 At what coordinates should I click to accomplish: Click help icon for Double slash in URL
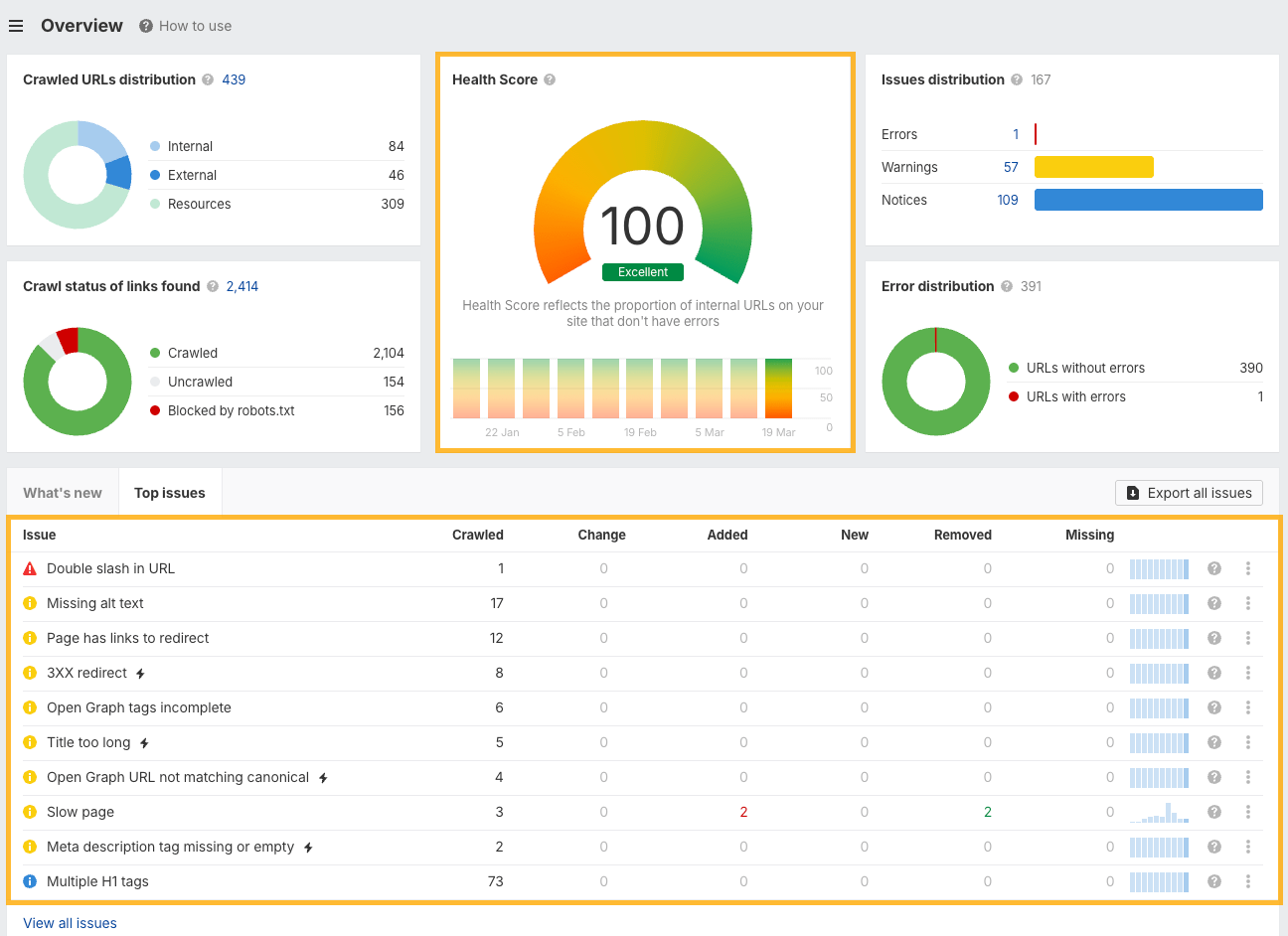coord(1213,568)
